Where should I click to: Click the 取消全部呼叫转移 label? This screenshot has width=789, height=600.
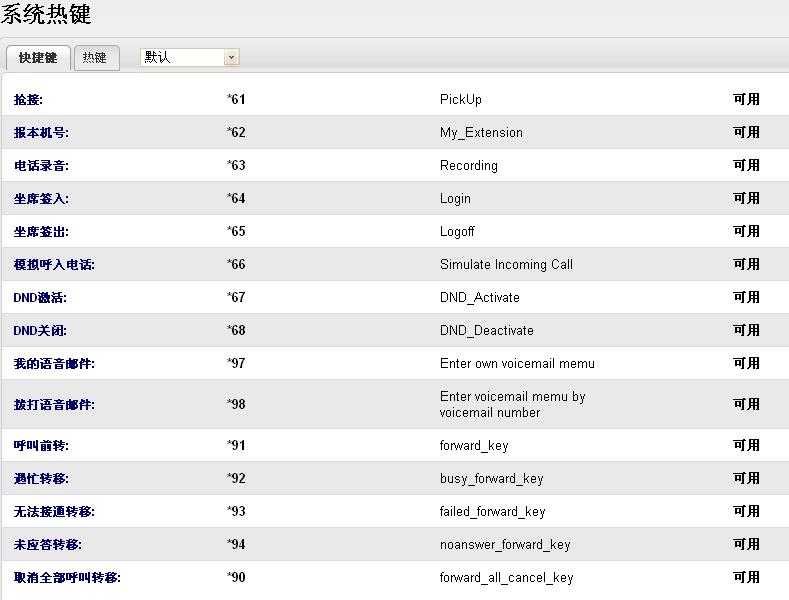coord(67,578)
